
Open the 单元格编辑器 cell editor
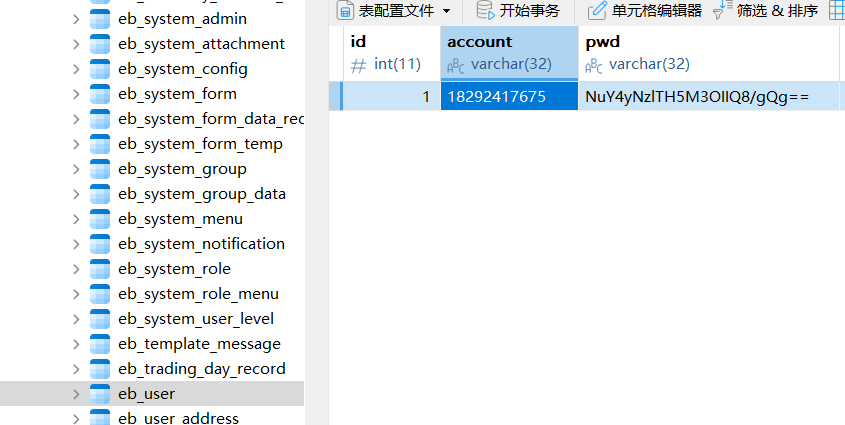645,11
